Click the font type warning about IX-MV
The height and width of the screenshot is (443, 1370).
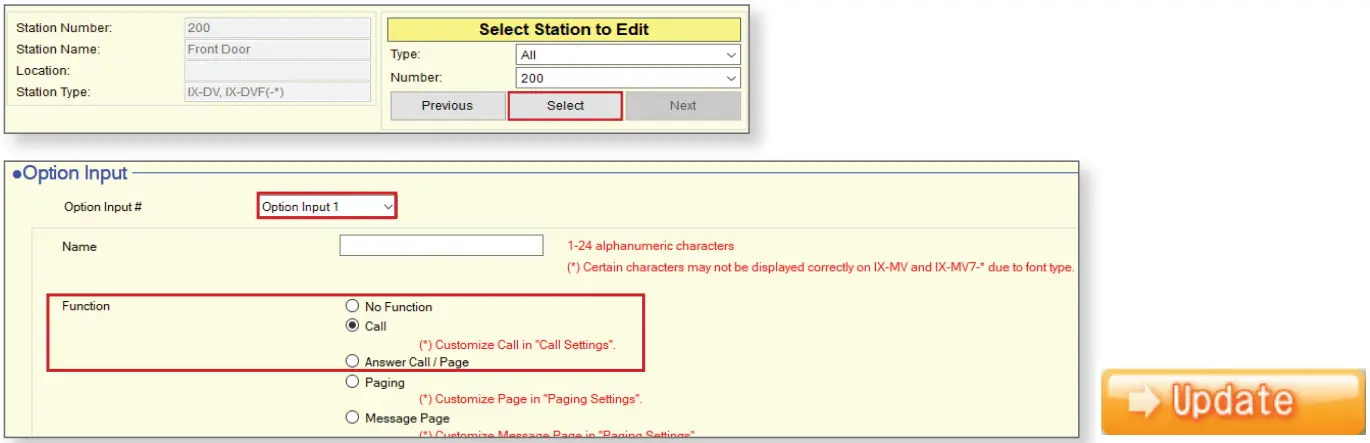pyautogui.click(x=821, y=267)
